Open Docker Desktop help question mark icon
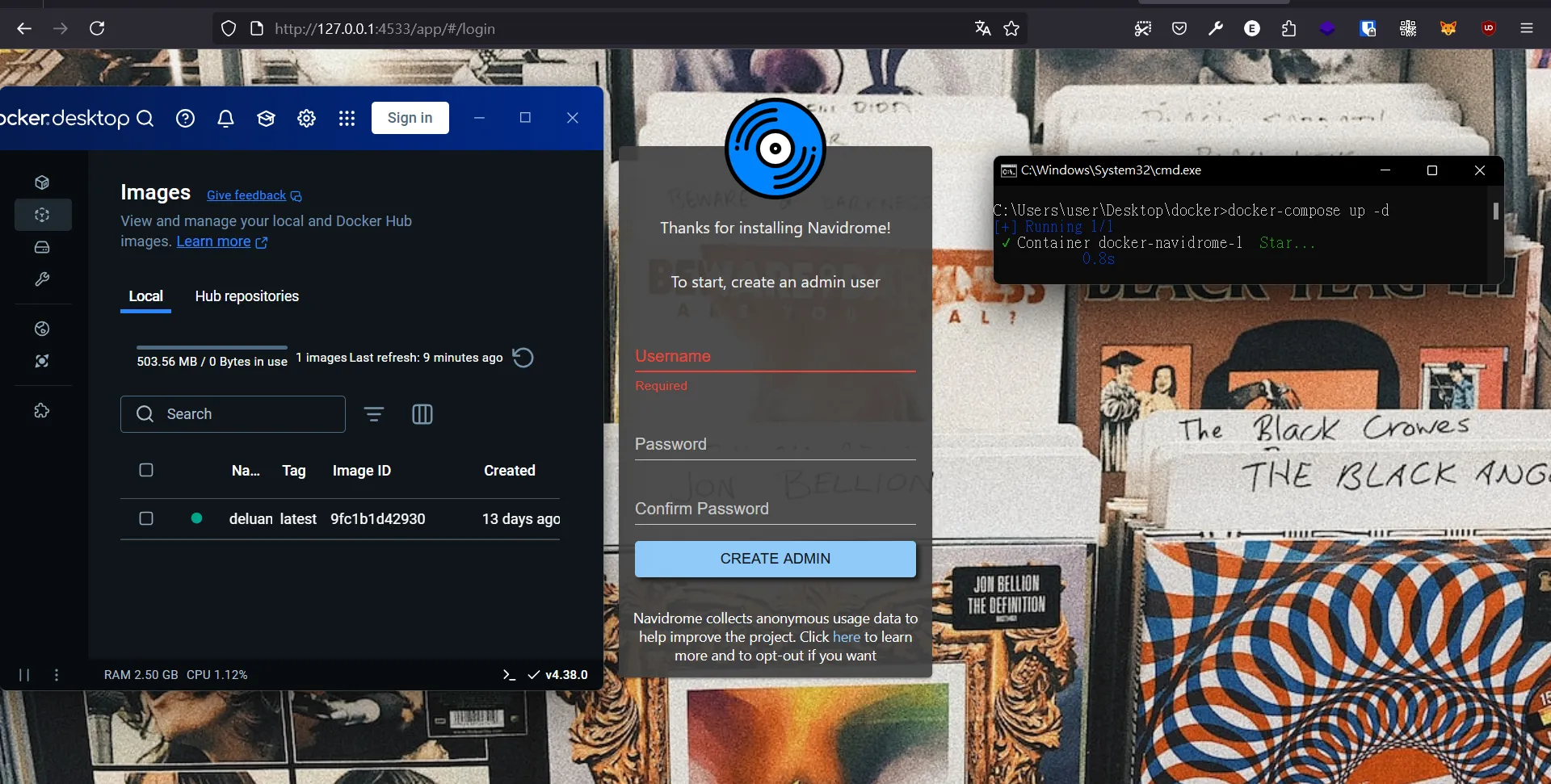1551x784 pixels. tap(185, 119)
